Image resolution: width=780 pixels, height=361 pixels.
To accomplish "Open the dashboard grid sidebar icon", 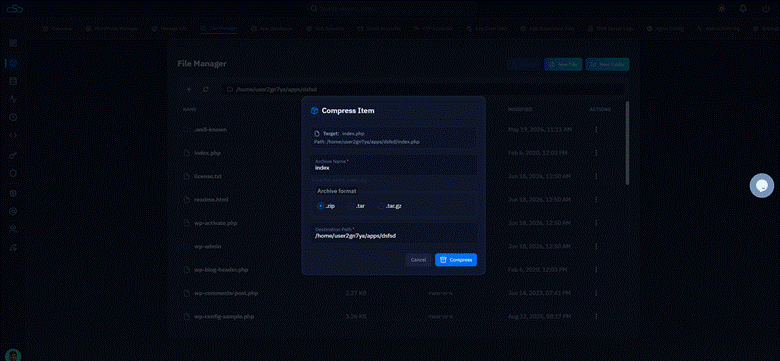I will (x=13, y=43).
